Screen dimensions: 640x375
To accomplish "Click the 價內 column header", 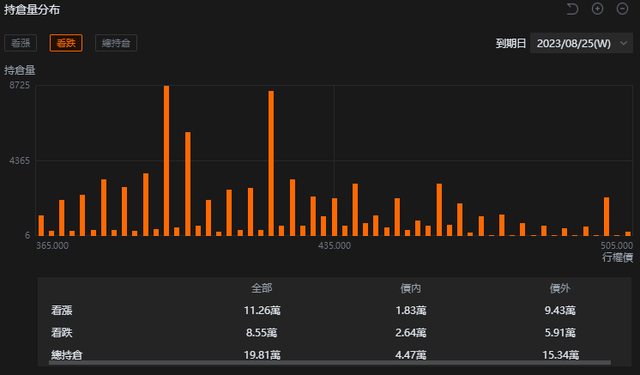I will (411, 288).
